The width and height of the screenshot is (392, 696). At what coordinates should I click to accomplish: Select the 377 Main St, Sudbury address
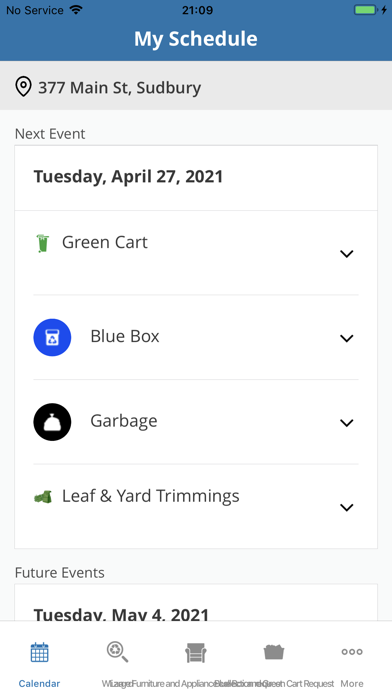[x=119, y=87]
